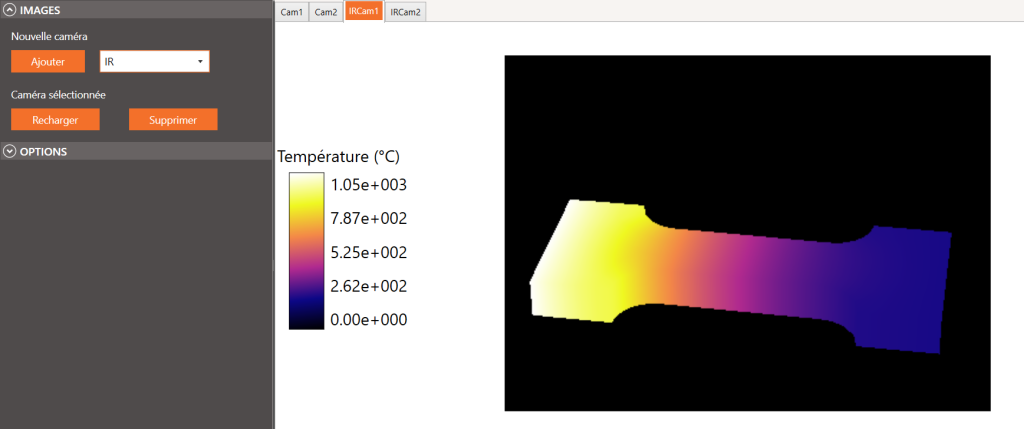Viewport: 1024px width, 429px height.
Task: Click the Nouvelle caméra label
Action: pyautogui.click(x=49, y=37)
